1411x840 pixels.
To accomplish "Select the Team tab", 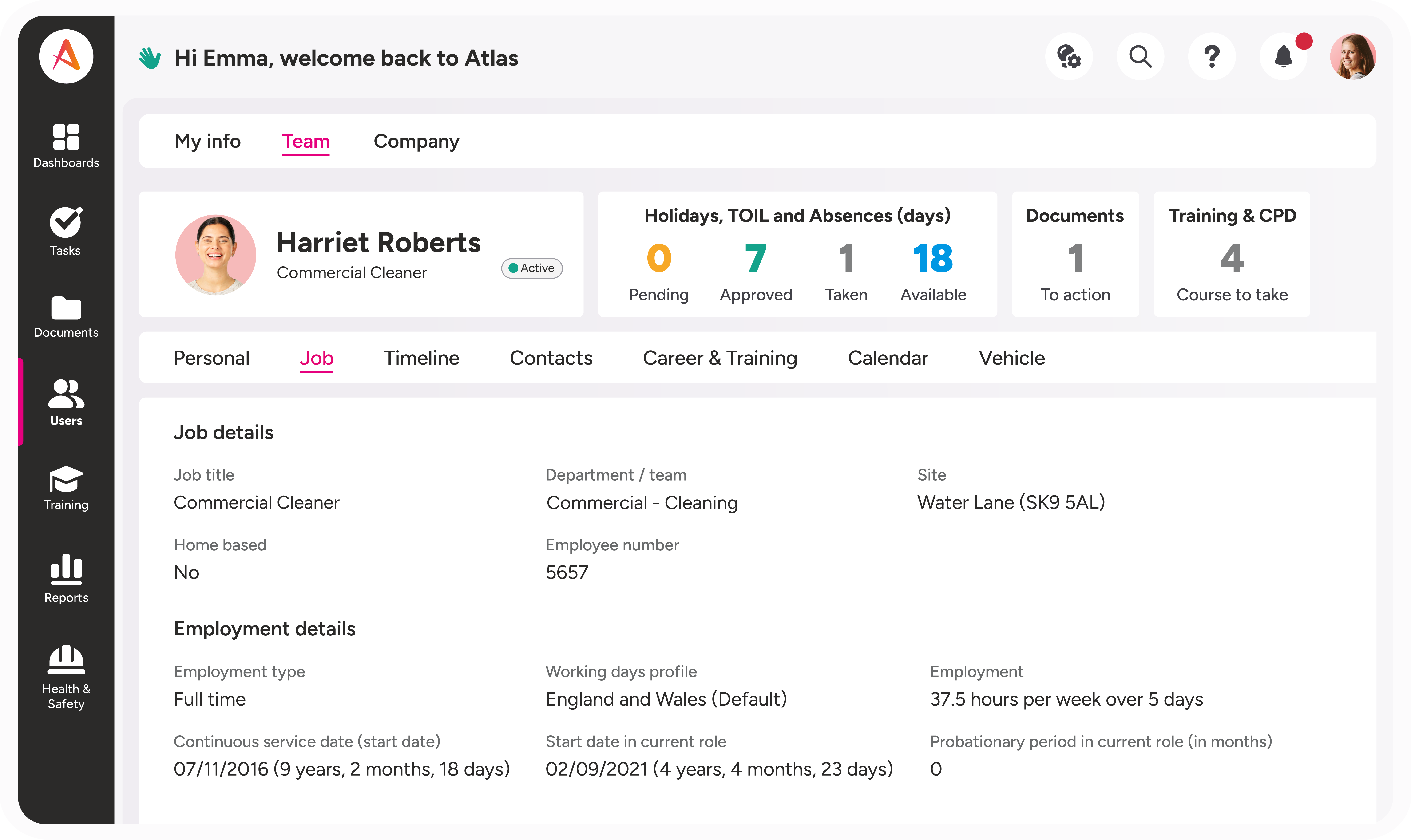I will [306, 142].
